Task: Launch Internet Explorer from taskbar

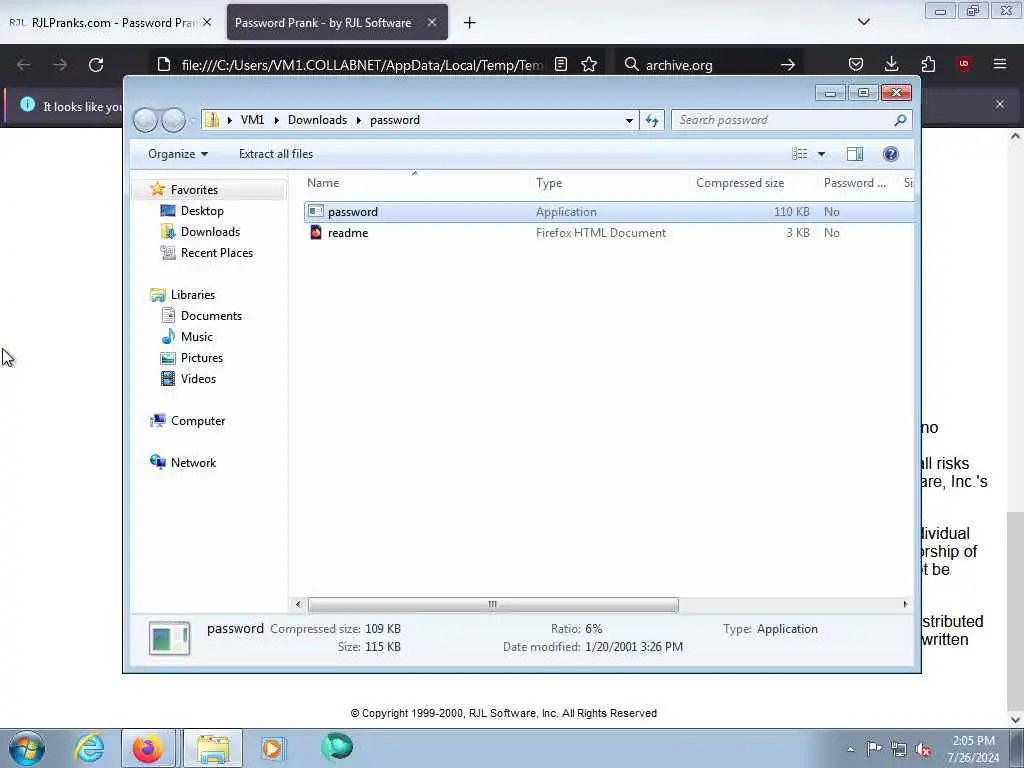Action: (x=89, y=748)
